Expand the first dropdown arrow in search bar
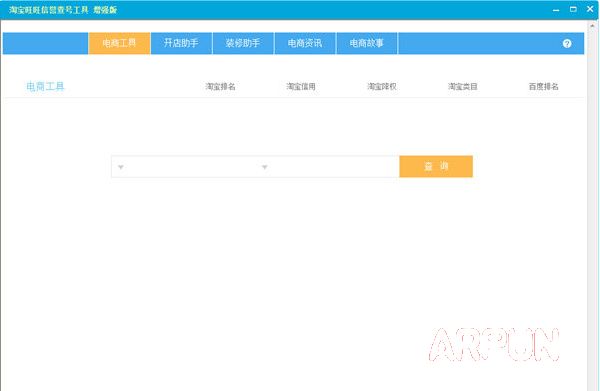 click(x=121, y=167)
